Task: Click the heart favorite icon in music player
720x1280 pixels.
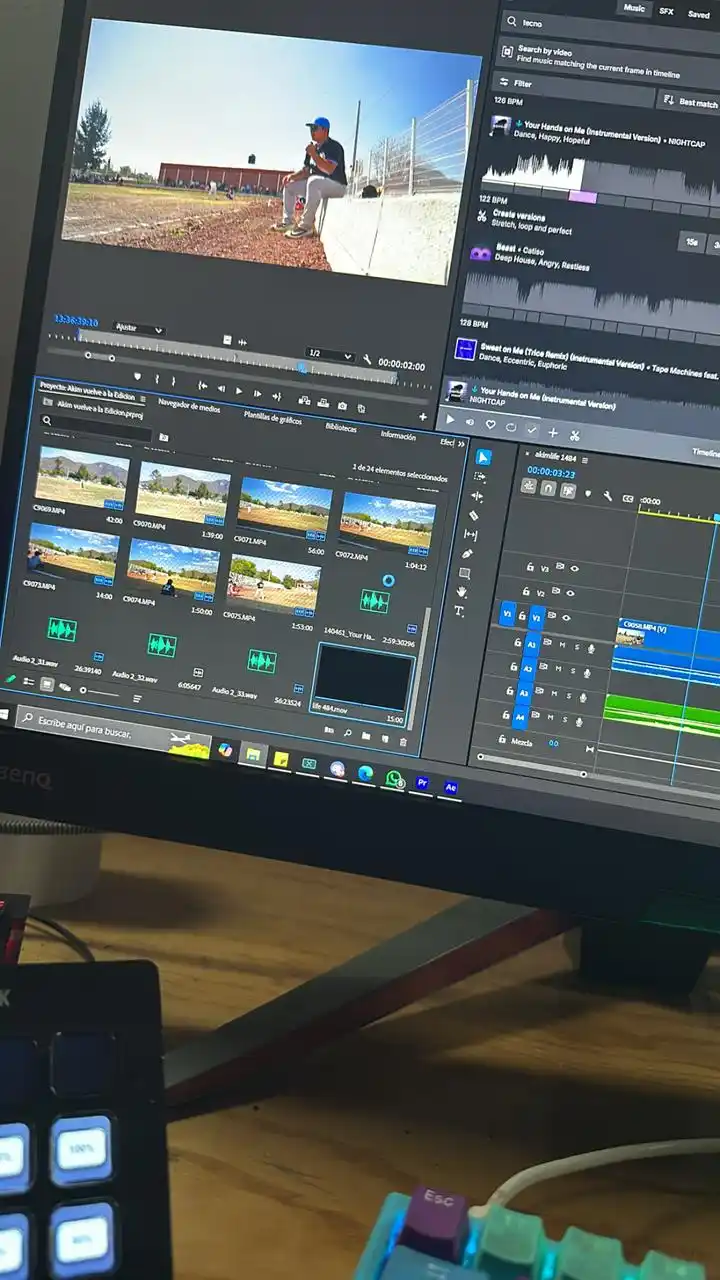Action: pos(490,425)
